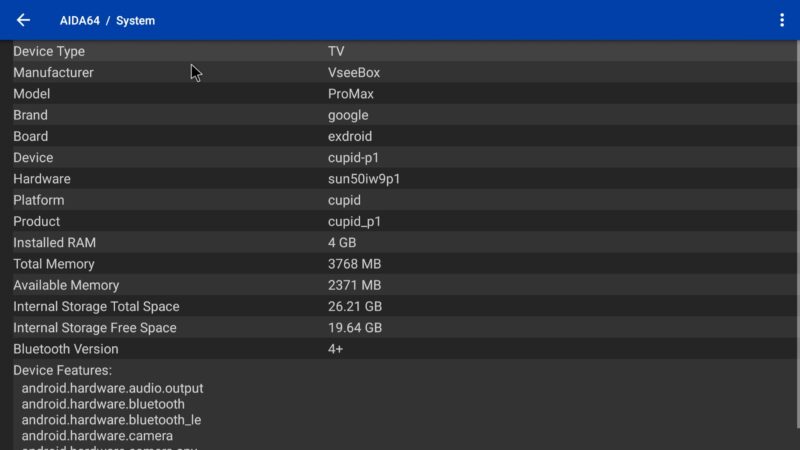800x450 pixels.
Task: Select the 2371 MB value
Action: [355, 285]
